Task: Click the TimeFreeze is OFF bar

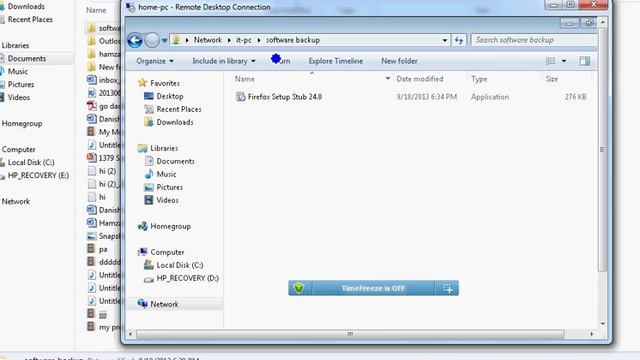Action: (x=373, y=288)
